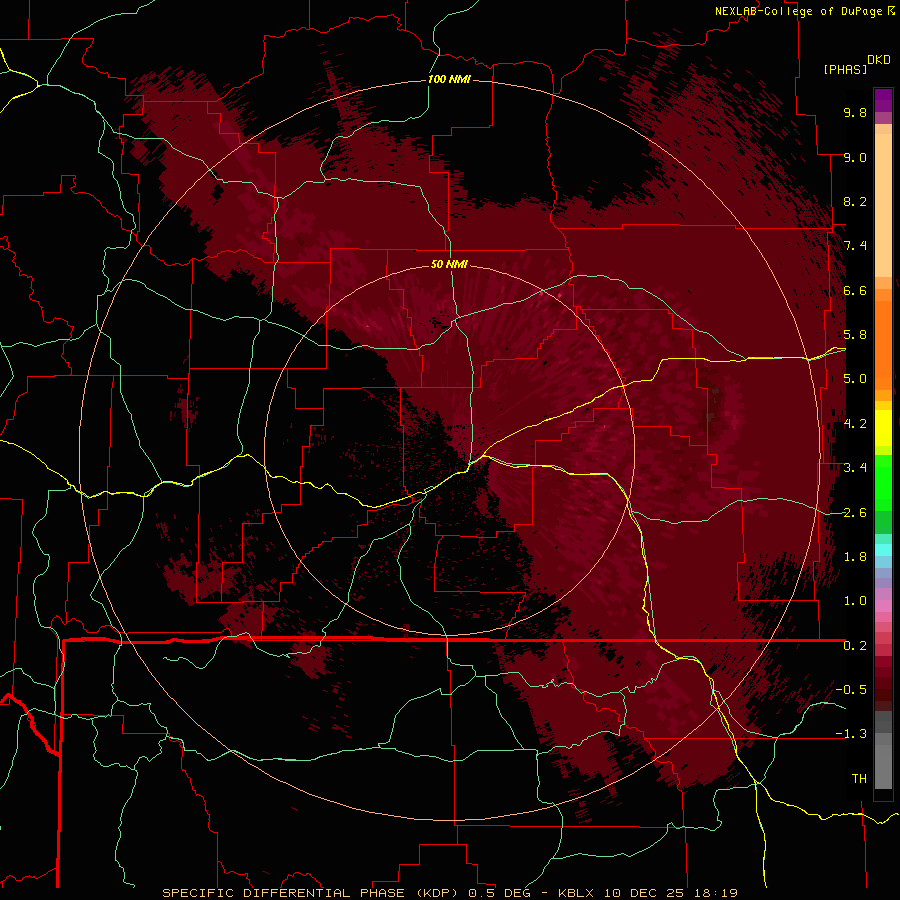
Task: Click the 0.2 value on the legend
Action: 855,646
